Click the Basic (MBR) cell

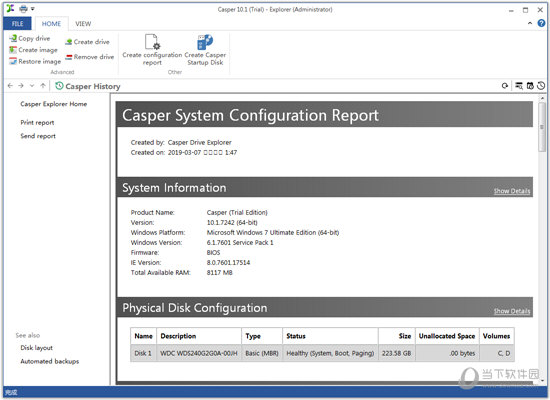(x=262, y=353)
